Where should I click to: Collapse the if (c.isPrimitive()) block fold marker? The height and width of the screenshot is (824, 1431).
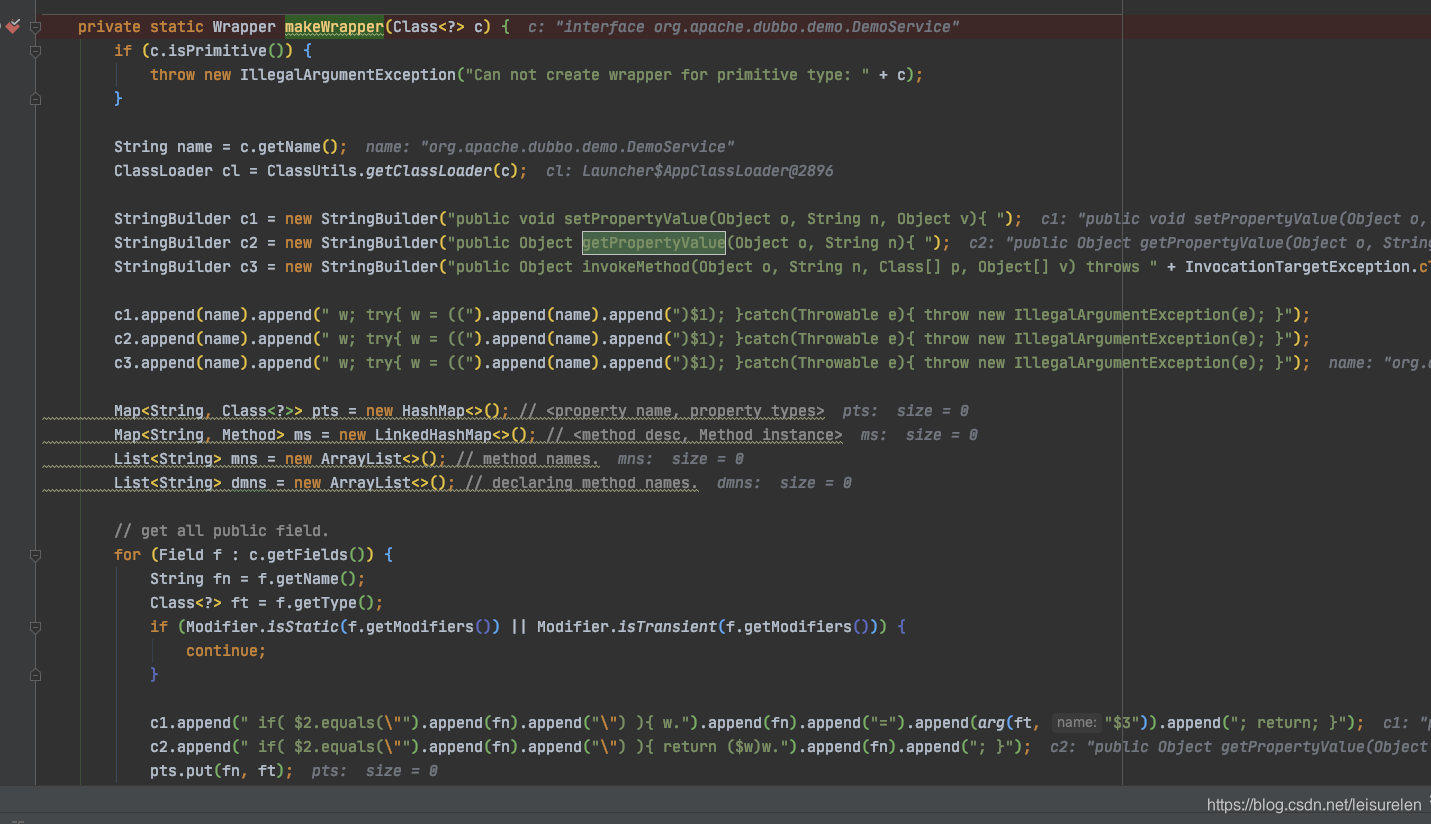(35, 51)
